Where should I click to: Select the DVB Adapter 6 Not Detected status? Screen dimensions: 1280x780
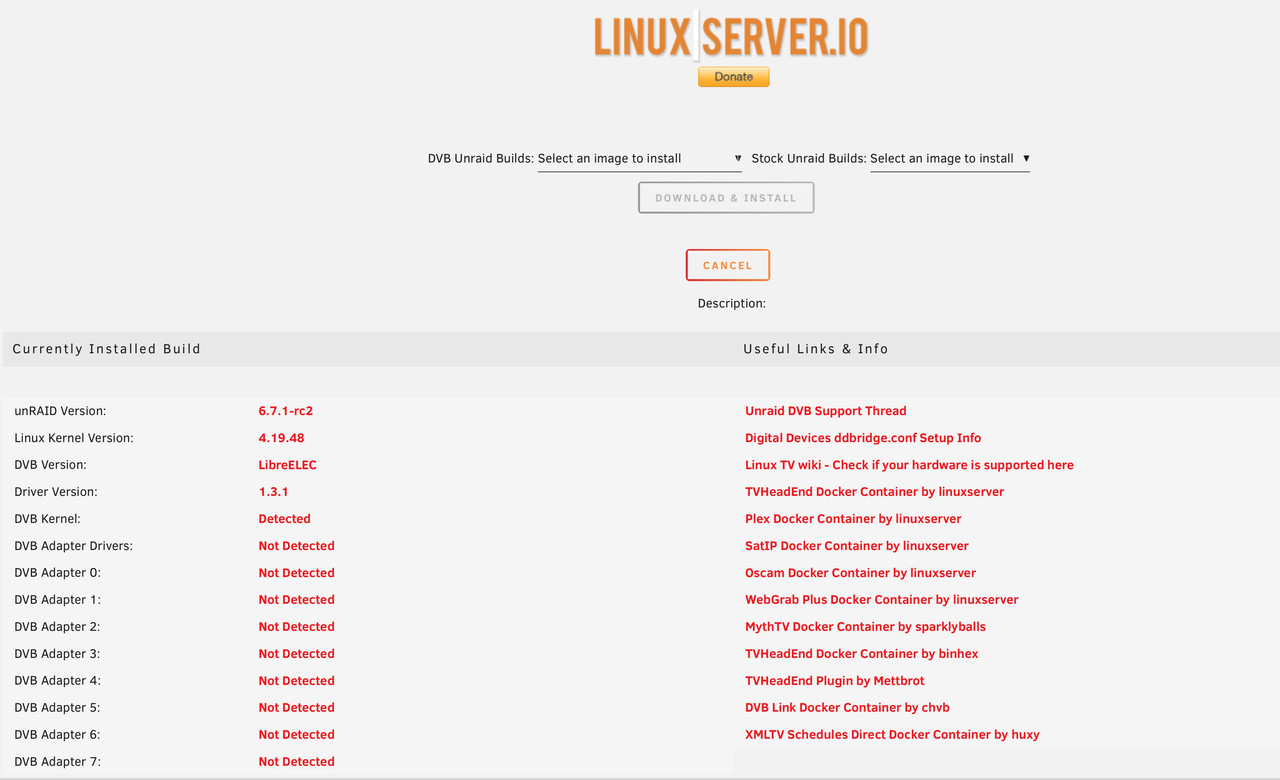(x=296, y=735)
